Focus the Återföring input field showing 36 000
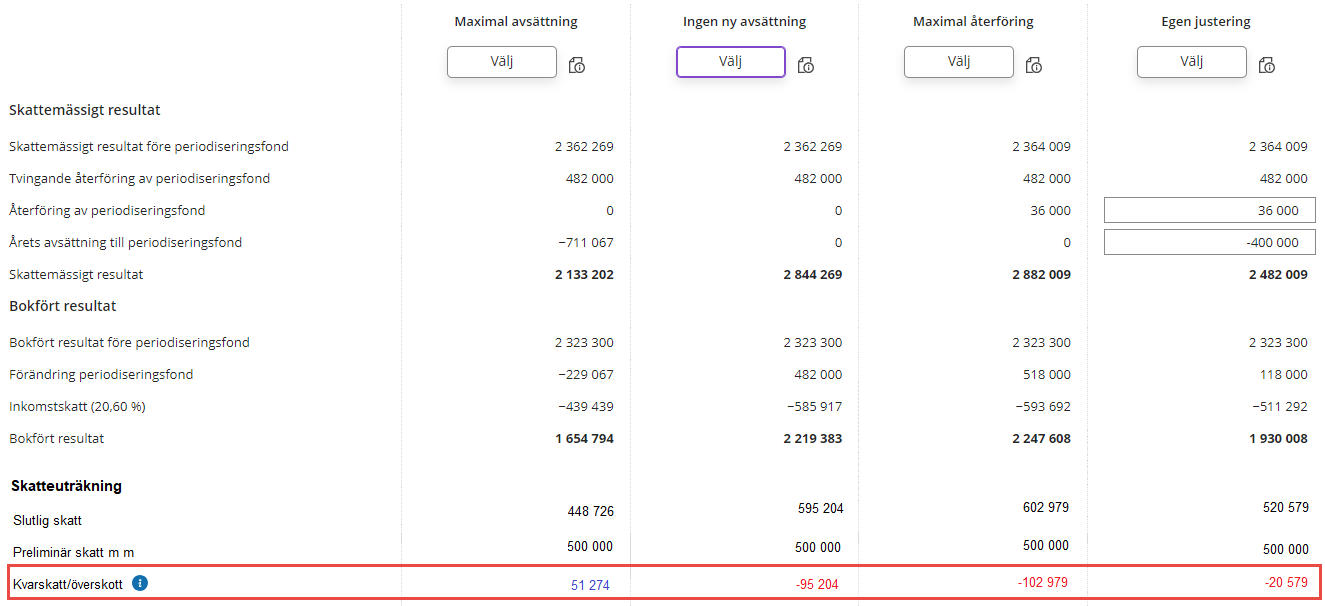Viewport: 1325px width, 606px height. coord(1209,210)
